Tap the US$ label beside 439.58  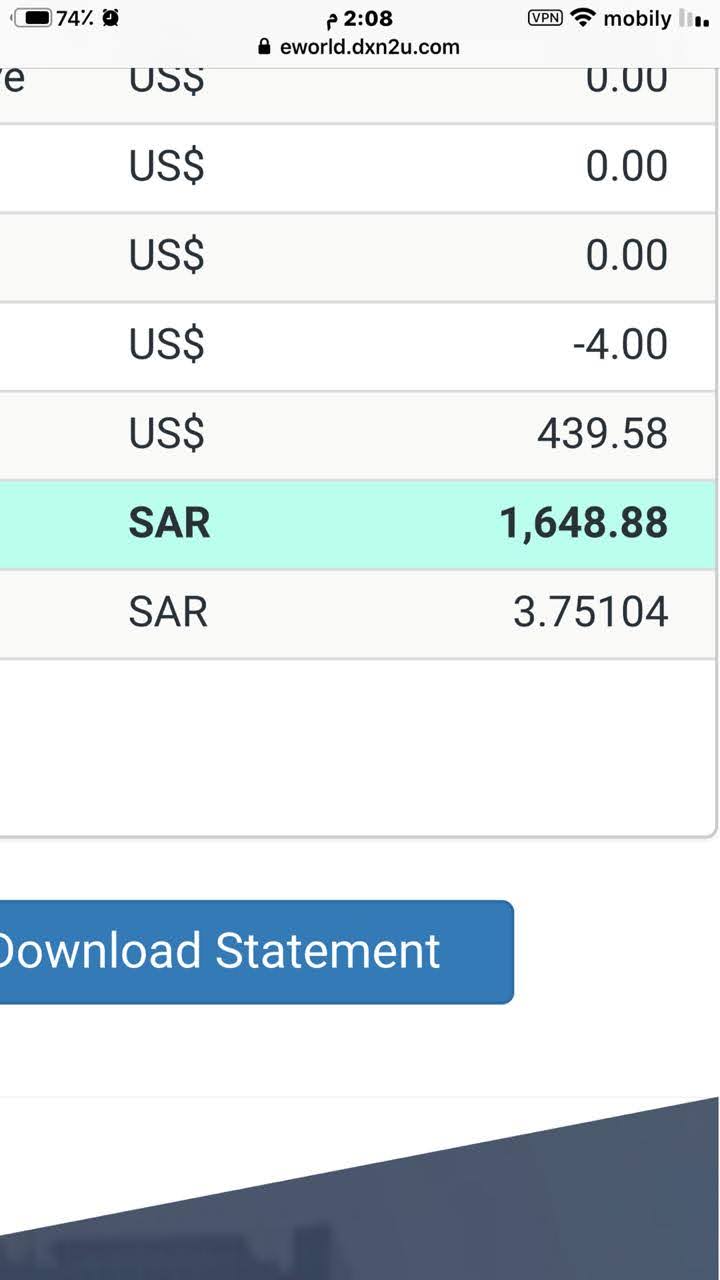(166, 434)
